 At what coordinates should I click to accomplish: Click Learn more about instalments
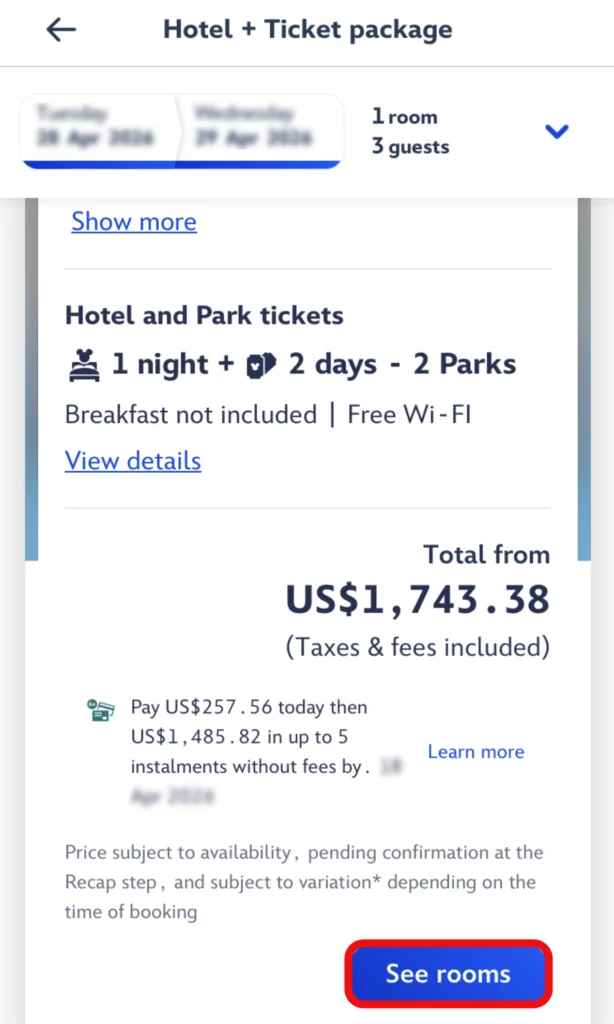(476, 752)
